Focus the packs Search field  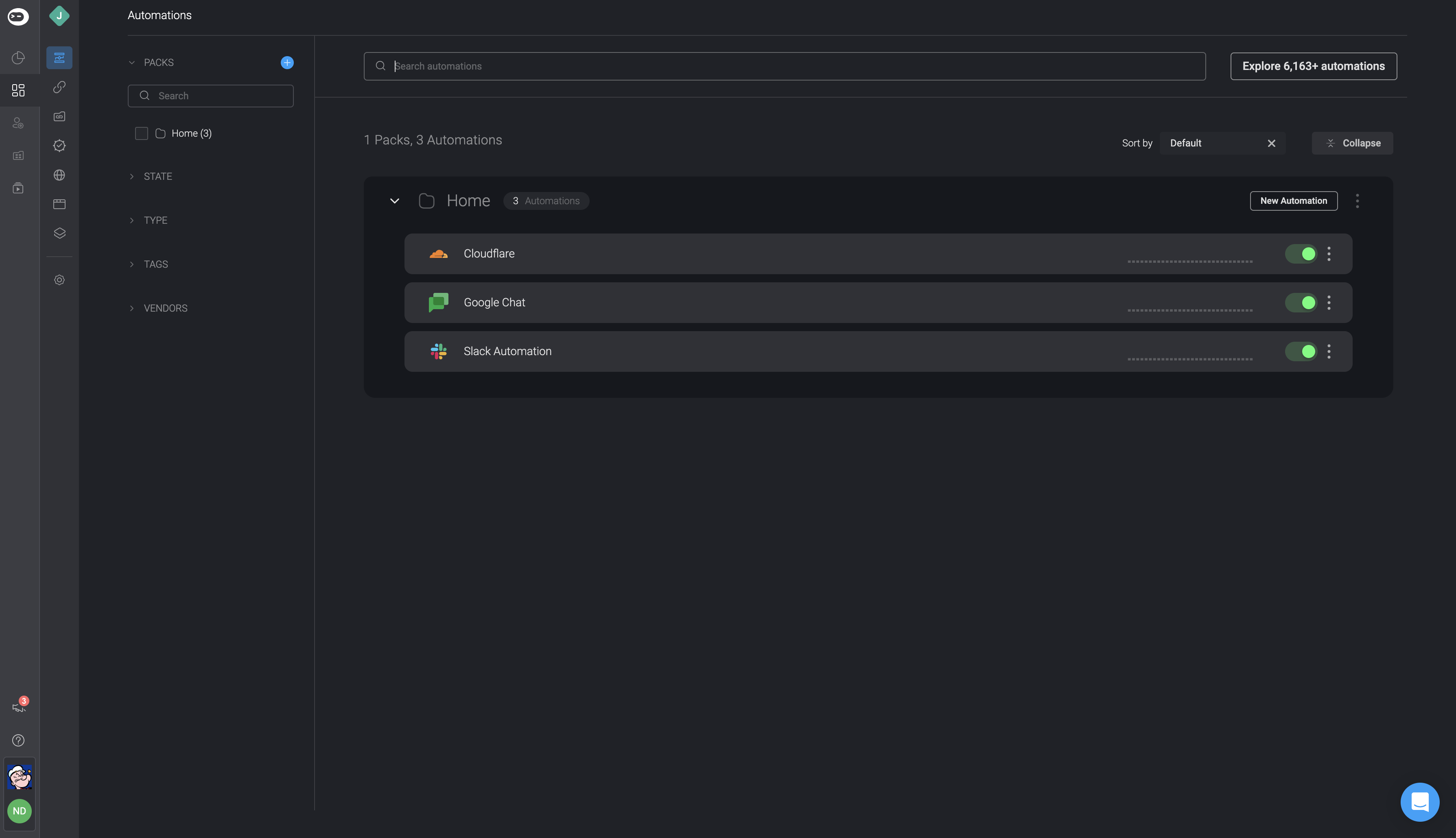(211, 96)
